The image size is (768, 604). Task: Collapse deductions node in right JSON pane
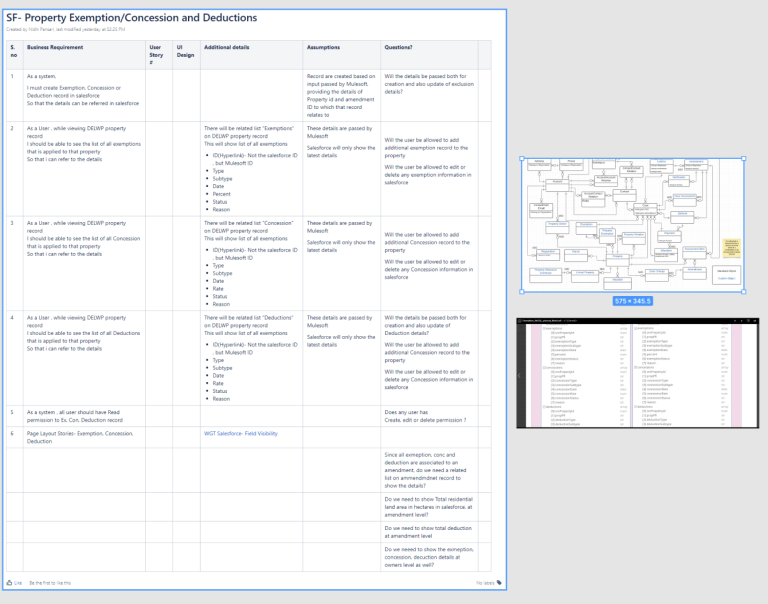coord(635,407)
